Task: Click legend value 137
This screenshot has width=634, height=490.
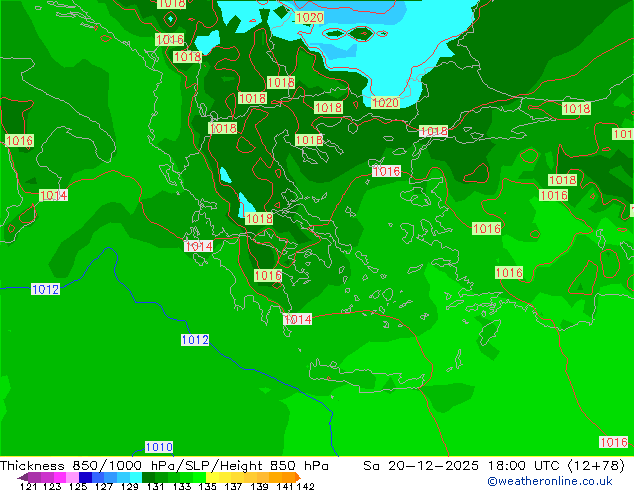Action: [x=233, y=486]
